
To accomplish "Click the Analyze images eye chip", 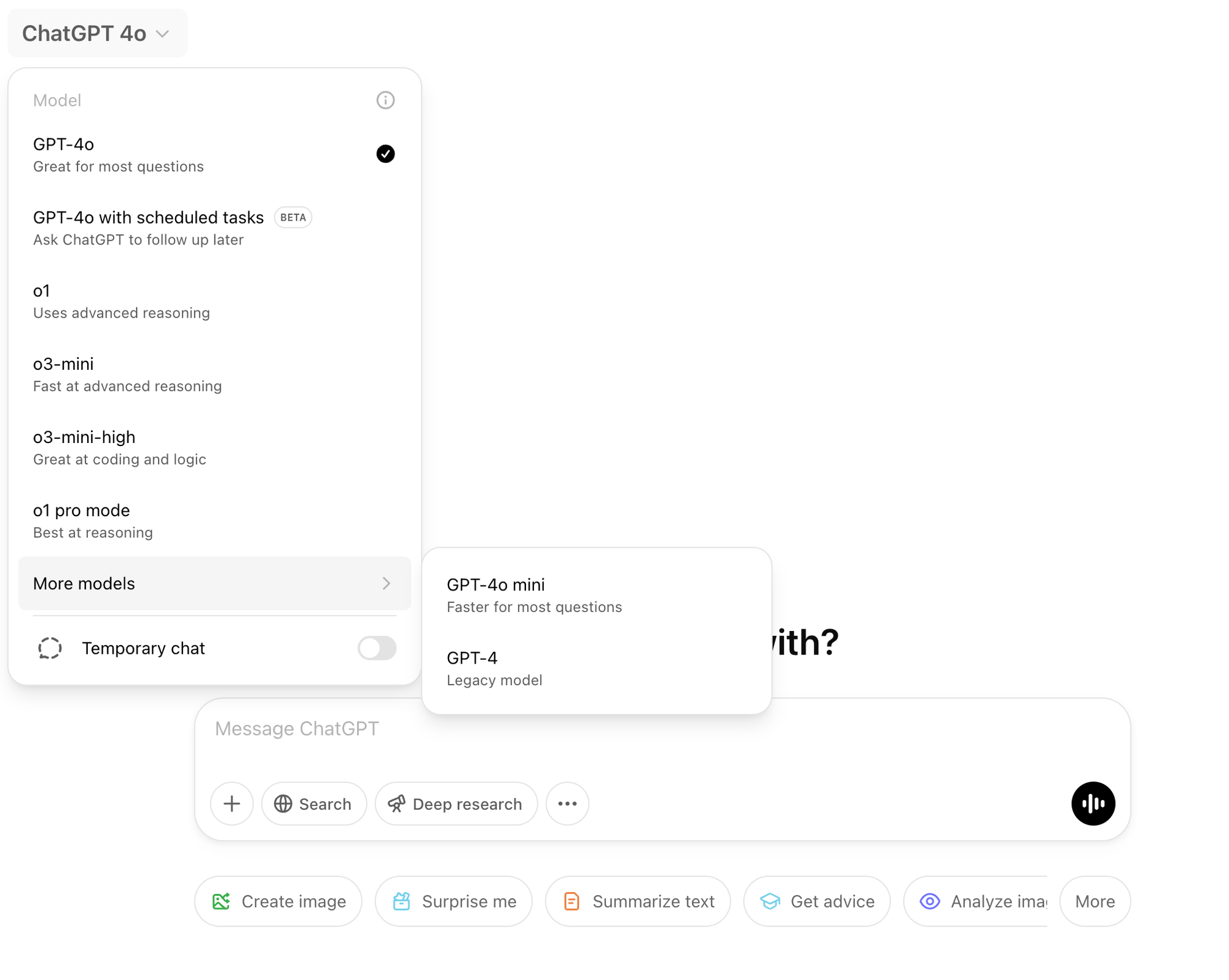I will (982, 901).
